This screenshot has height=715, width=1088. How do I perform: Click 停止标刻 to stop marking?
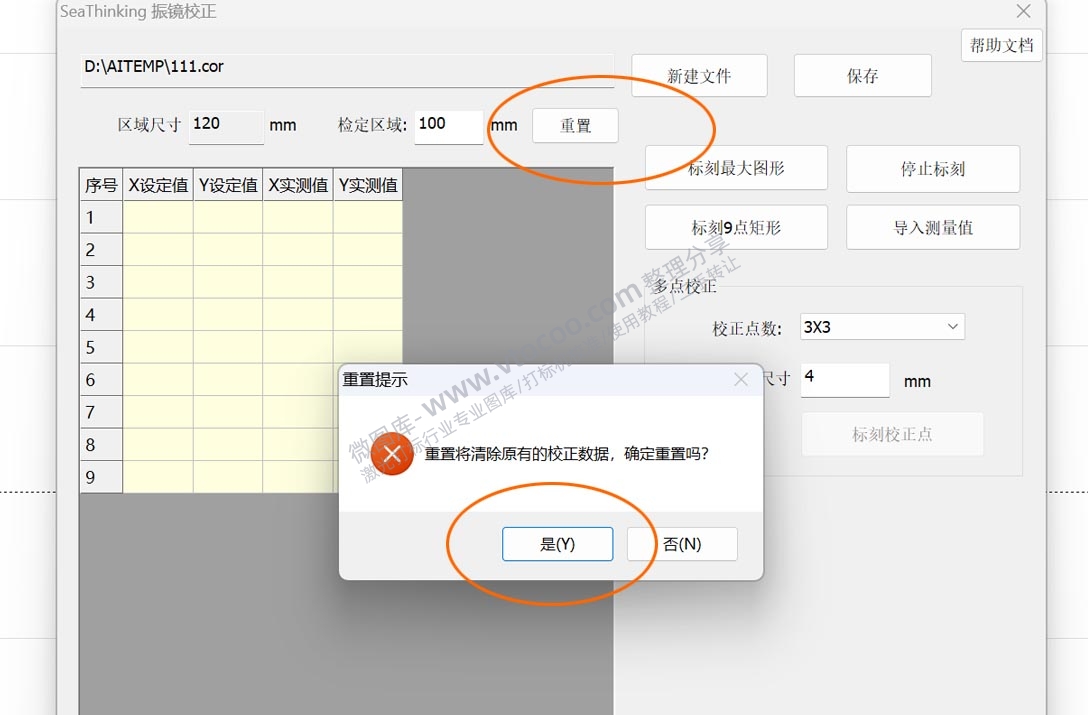(x=932, y=169)
